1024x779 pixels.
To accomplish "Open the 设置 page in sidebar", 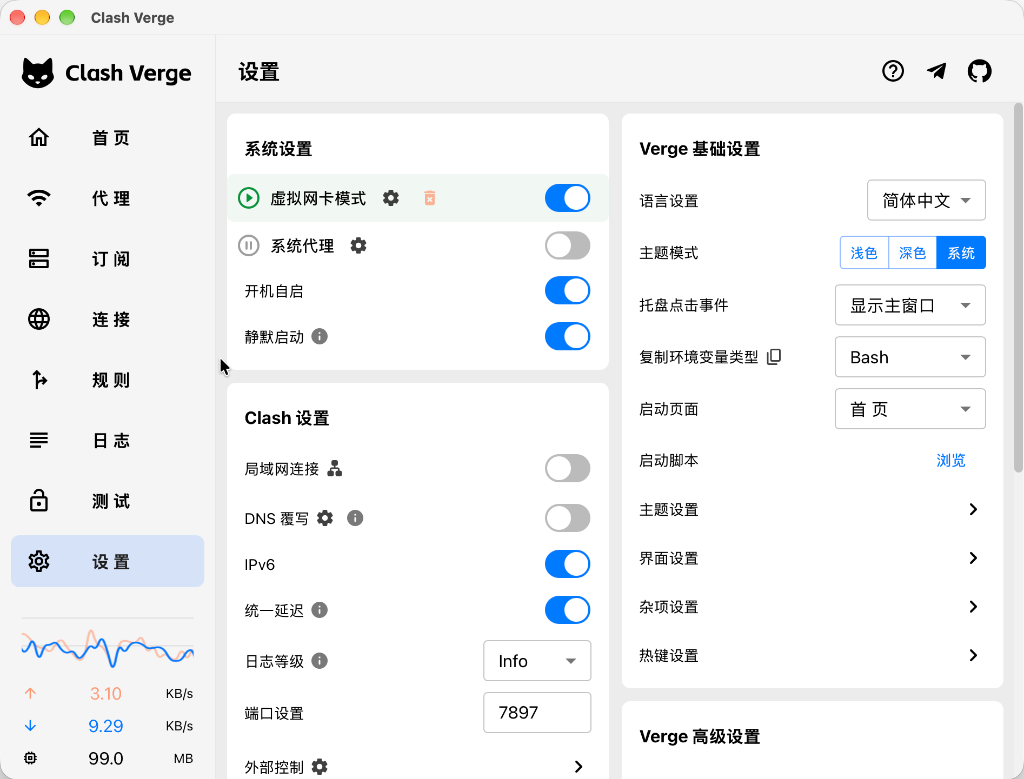I will pyautogui.click(x=107, y=561).
